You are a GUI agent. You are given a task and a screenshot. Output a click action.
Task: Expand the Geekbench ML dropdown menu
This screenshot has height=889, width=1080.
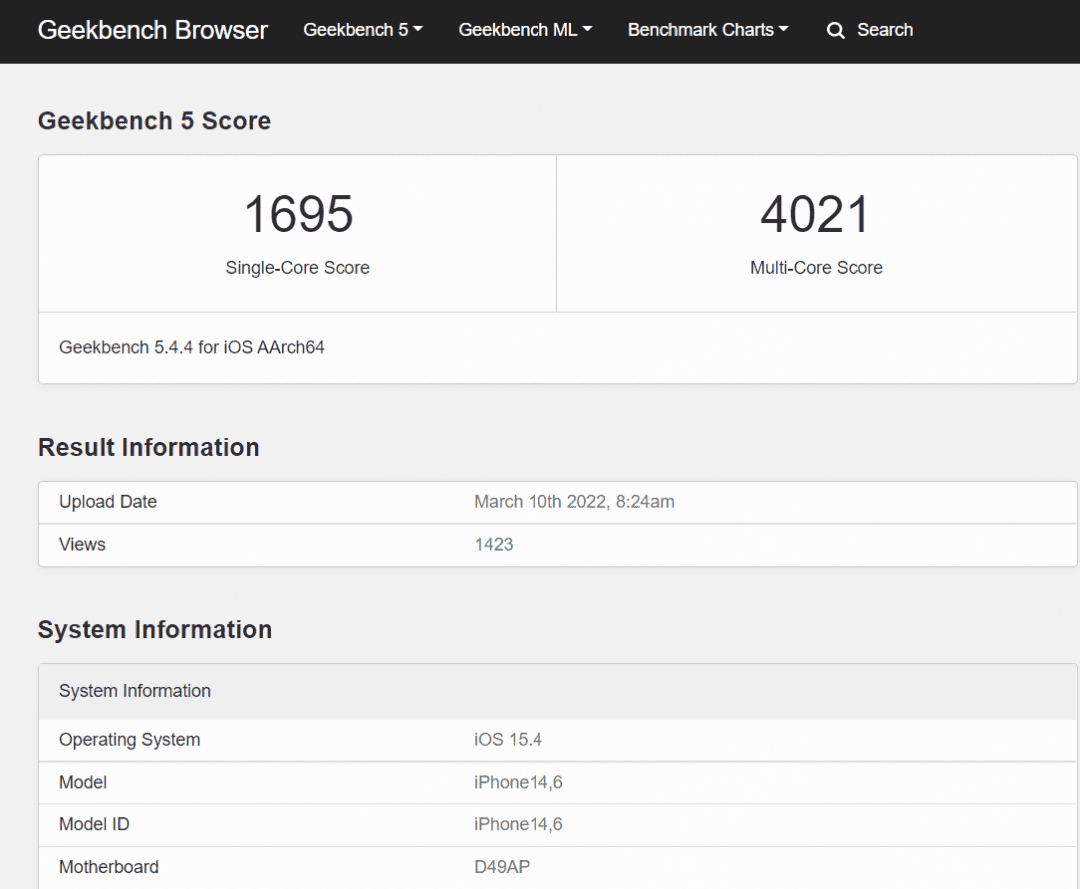coord(526,30)
